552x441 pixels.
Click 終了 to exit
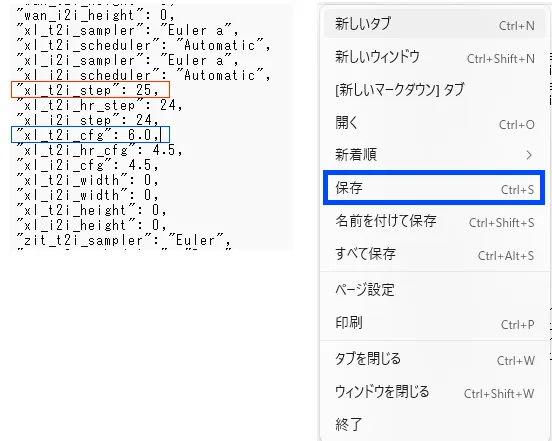(x=434, y=424)
